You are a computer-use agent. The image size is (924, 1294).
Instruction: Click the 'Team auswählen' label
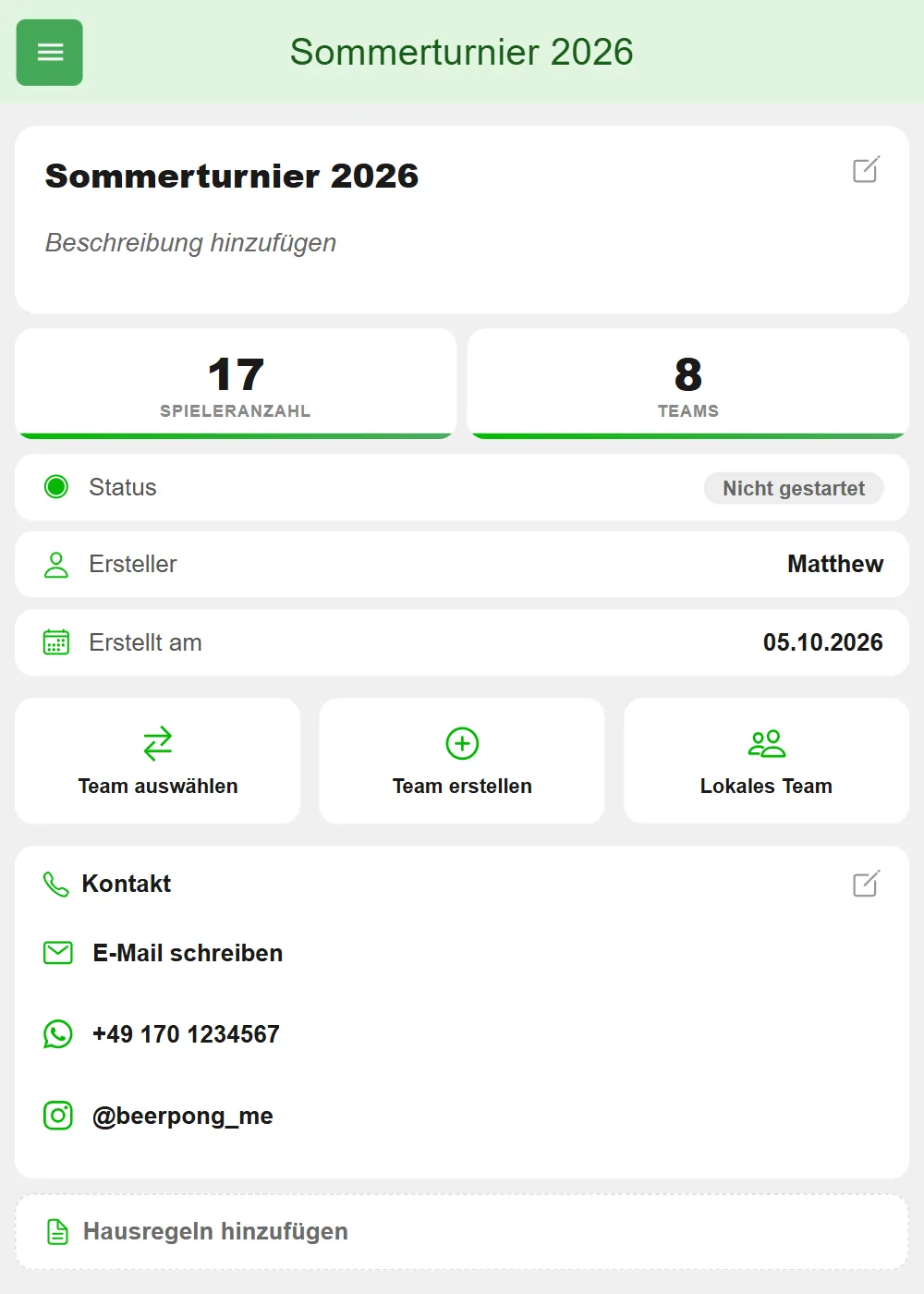click(158, 787)
